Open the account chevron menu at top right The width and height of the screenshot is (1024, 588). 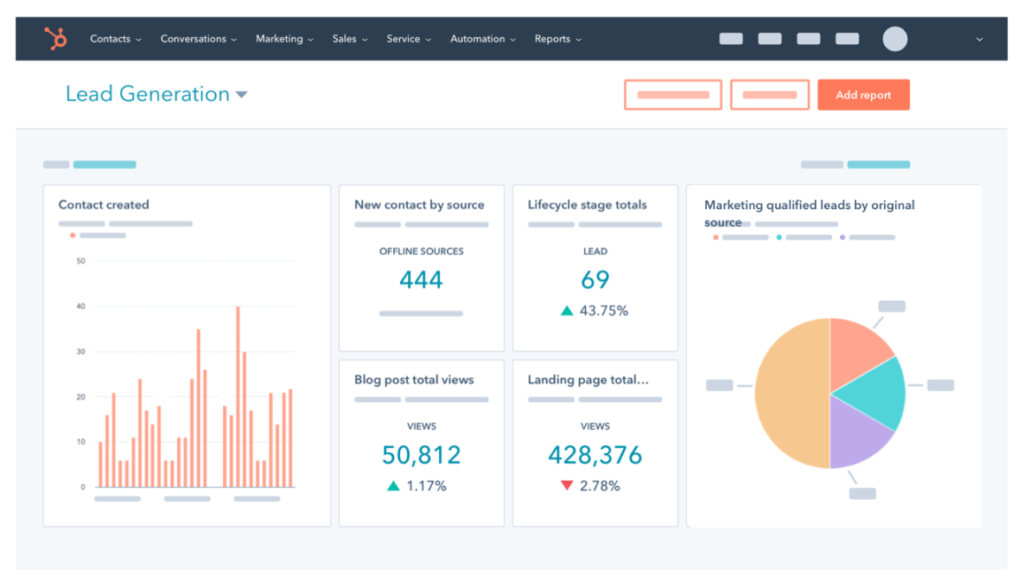point(979,40)
